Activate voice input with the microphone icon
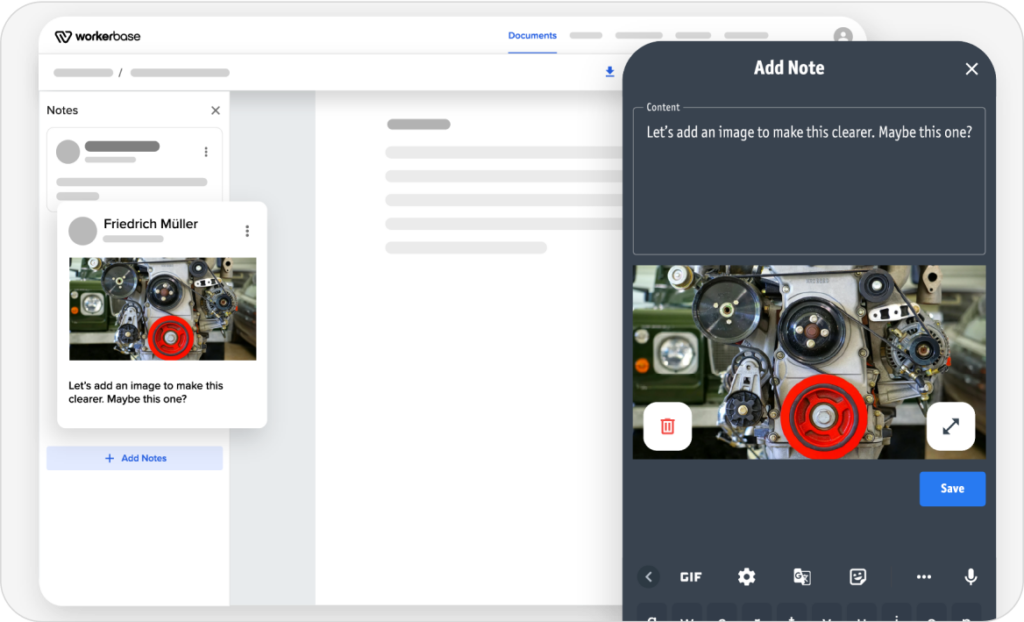 [x=970, y=577]
